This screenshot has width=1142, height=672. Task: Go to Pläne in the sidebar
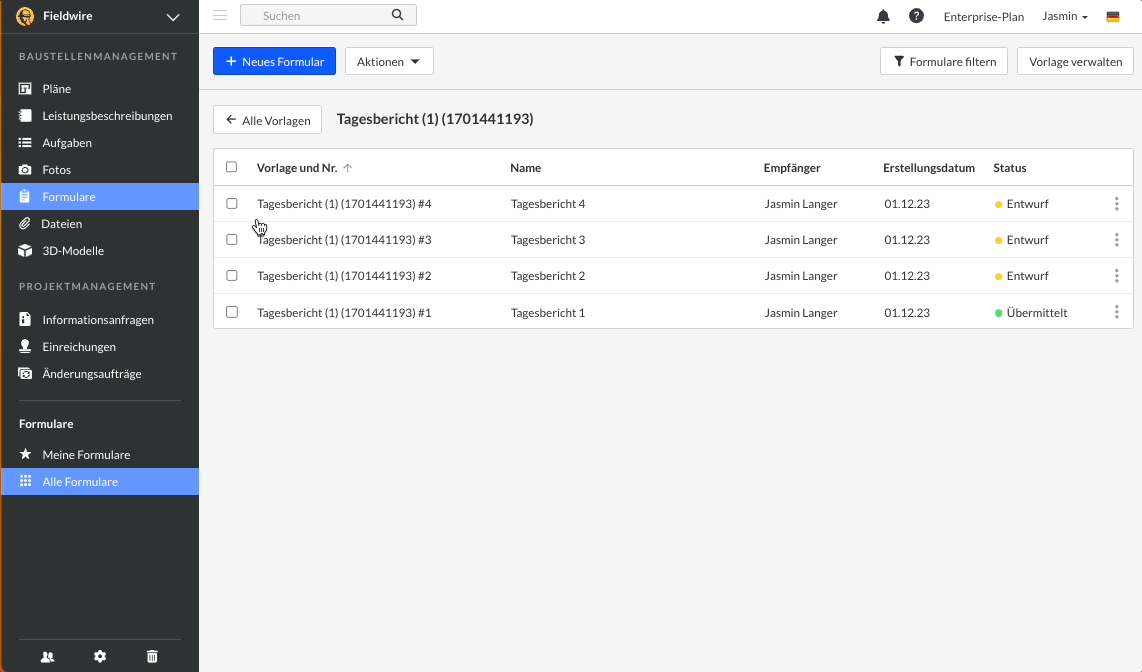click(x=56, y=89)
